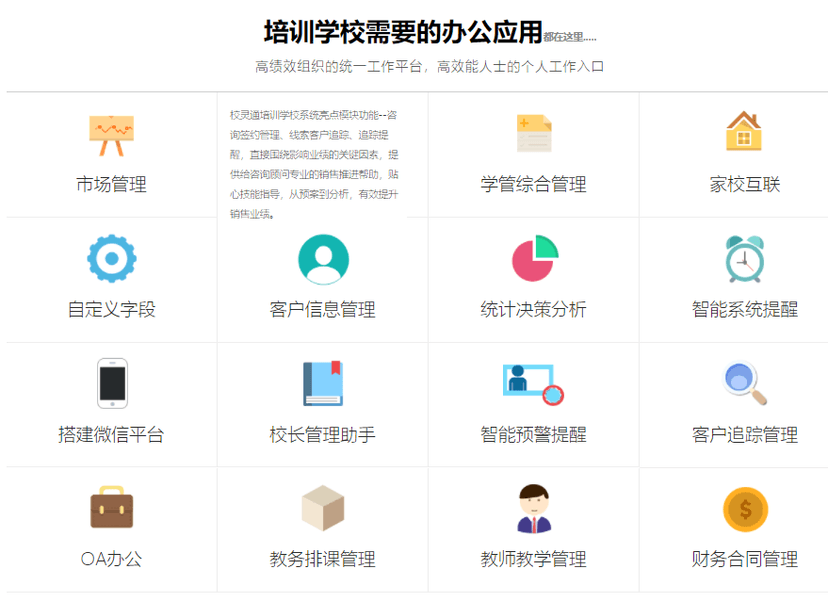Select the 统计决策分析 label

pyautogui.click(x=533, y=309)
